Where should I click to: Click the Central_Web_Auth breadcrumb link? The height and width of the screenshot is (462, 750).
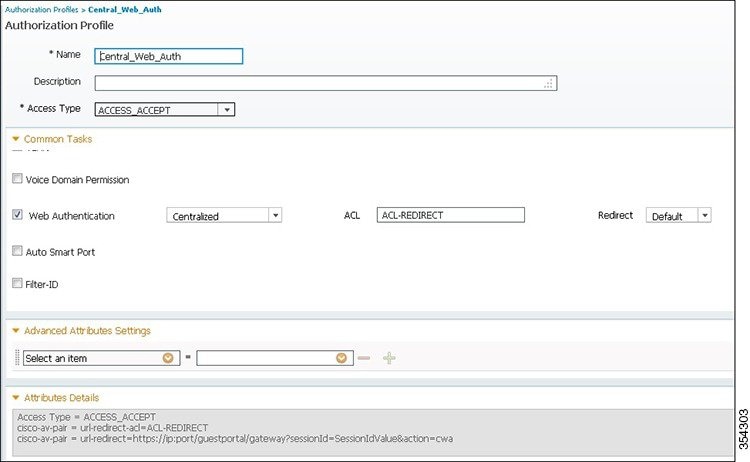(x=124, y=10)
